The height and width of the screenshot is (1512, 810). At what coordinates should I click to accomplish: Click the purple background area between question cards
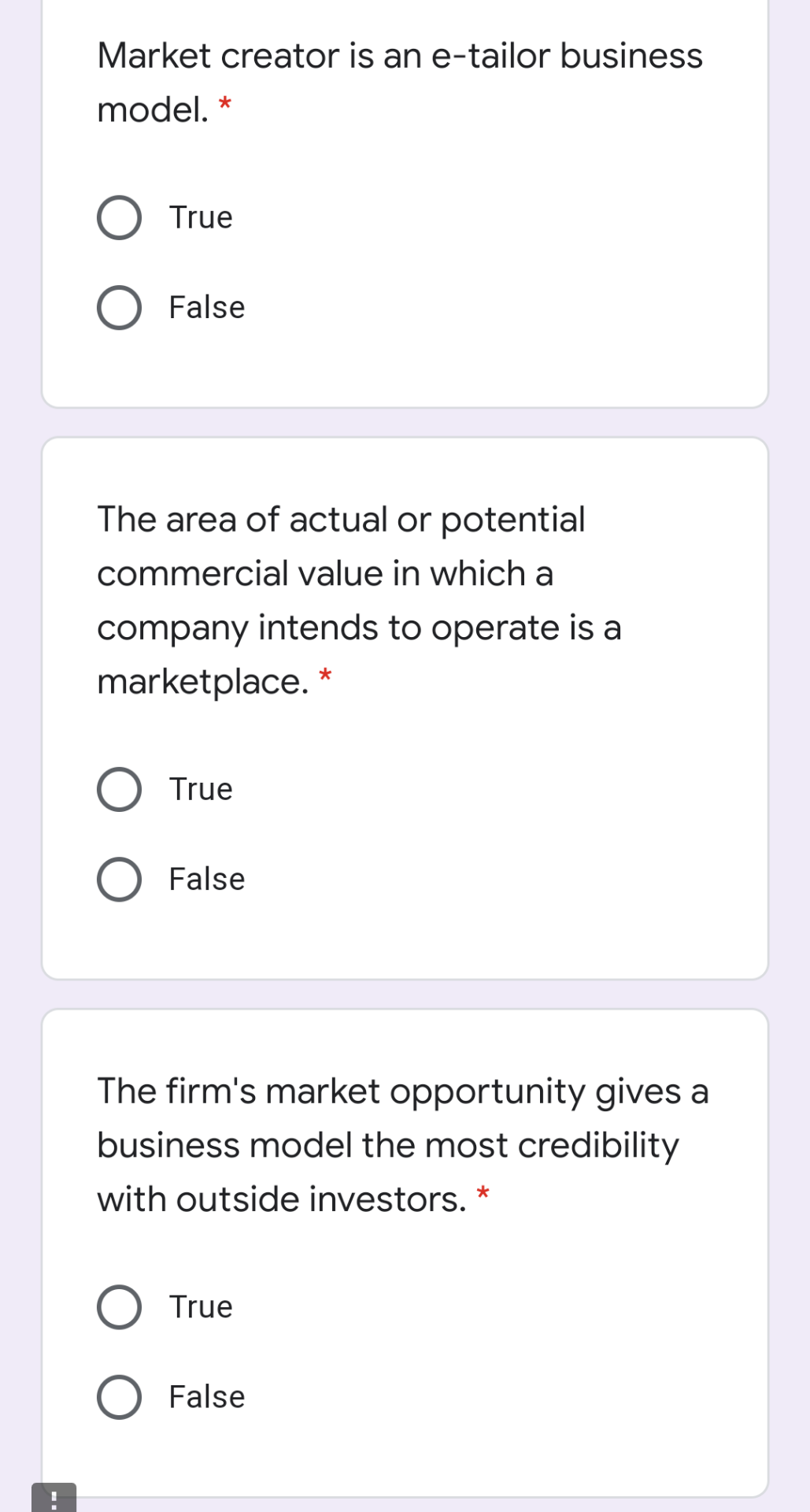pyautogui.click(x=406, y=421)
